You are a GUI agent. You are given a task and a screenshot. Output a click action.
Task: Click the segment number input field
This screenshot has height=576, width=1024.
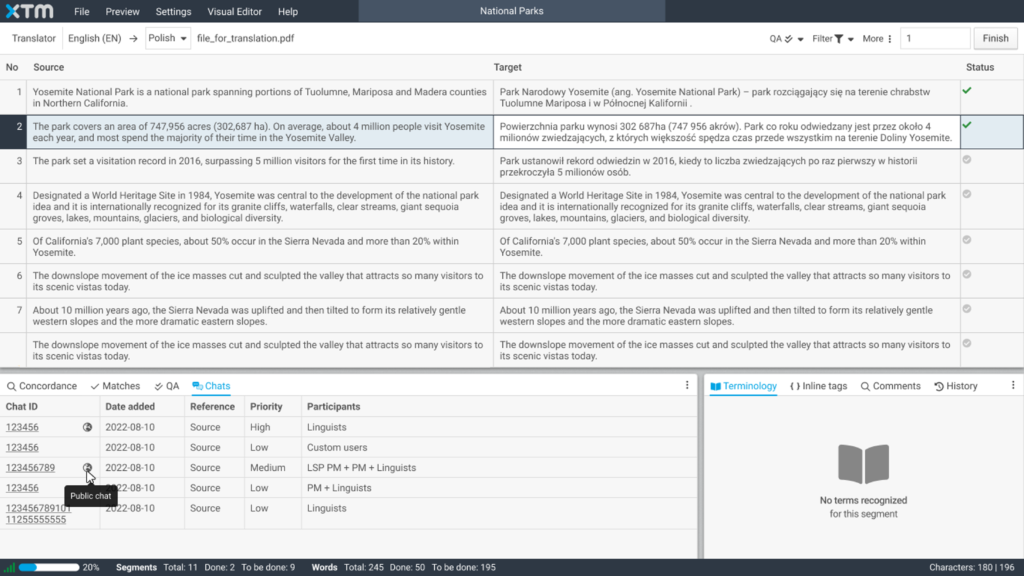[x=935, y=39]
